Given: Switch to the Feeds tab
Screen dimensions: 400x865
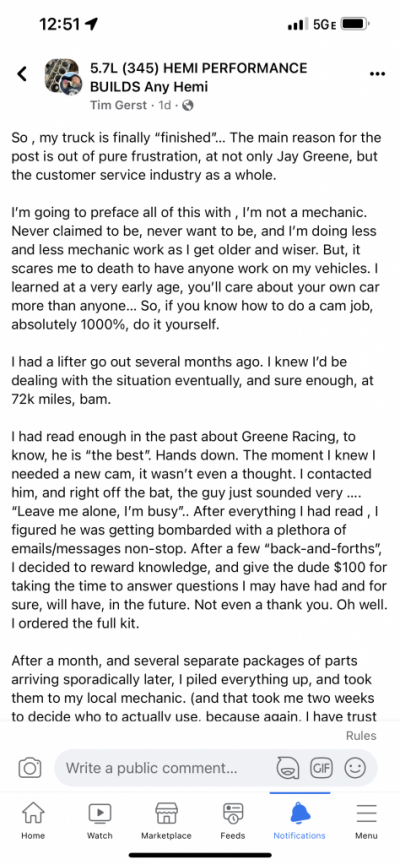Looking at the screenshot, I should coord(233,821).
